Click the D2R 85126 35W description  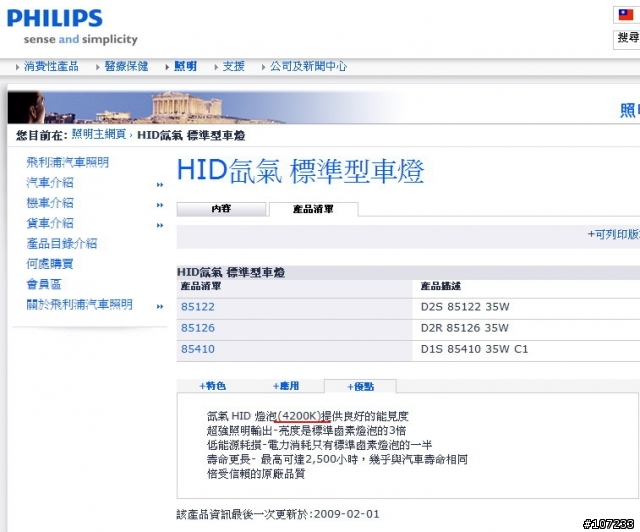pos(464,328)
